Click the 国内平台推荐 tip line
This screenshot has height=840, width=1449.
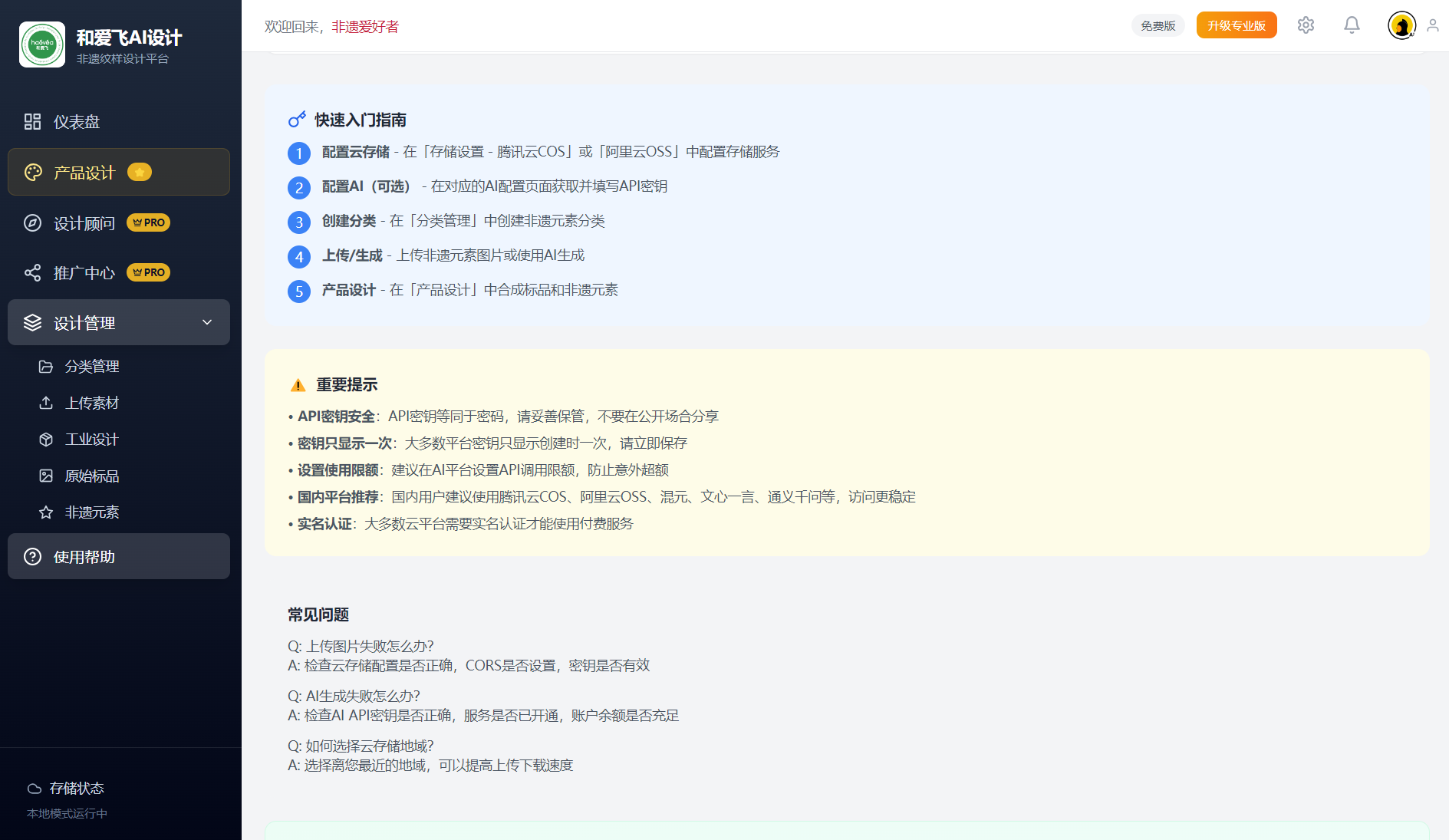click(x=602, y=497)
